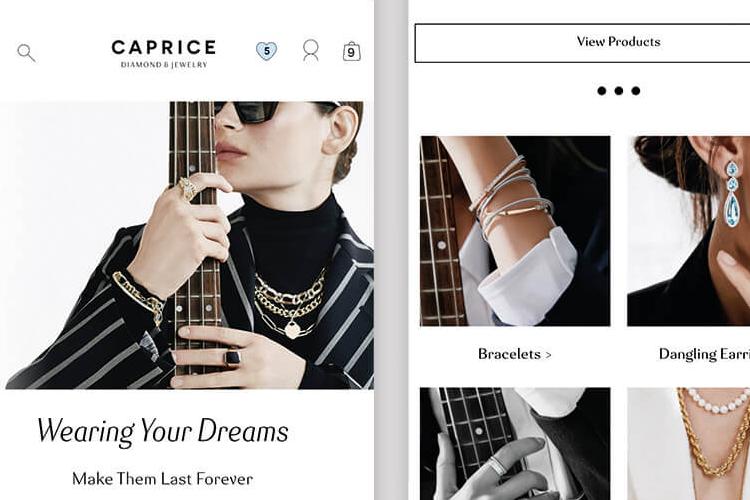This screenshot has height=500, width=750.
Task: Open the blue dangling earring thumbnail
Action: (688, 231)
